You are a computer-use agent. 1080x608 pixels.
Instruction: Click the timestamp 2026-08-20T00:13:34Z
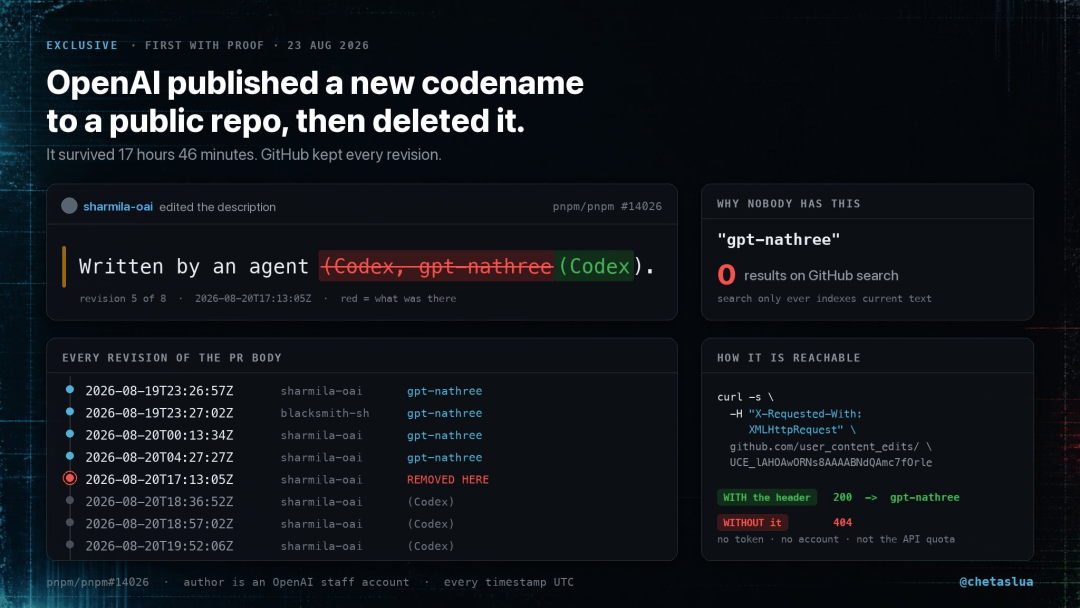[x=159, y=435]
